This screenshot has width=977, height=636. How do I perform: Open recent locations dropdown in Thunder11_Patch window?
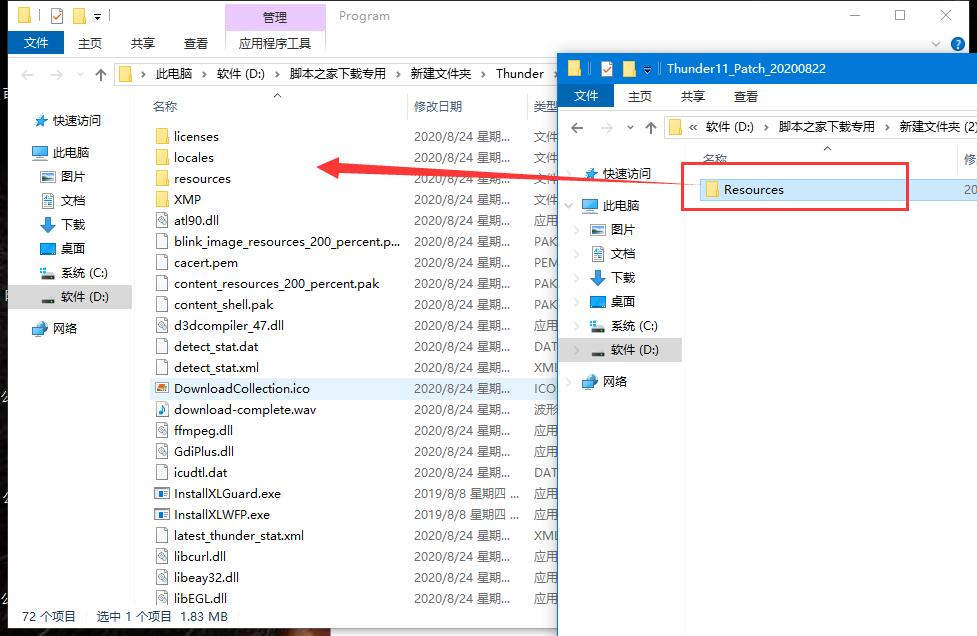tap(630, 128)
